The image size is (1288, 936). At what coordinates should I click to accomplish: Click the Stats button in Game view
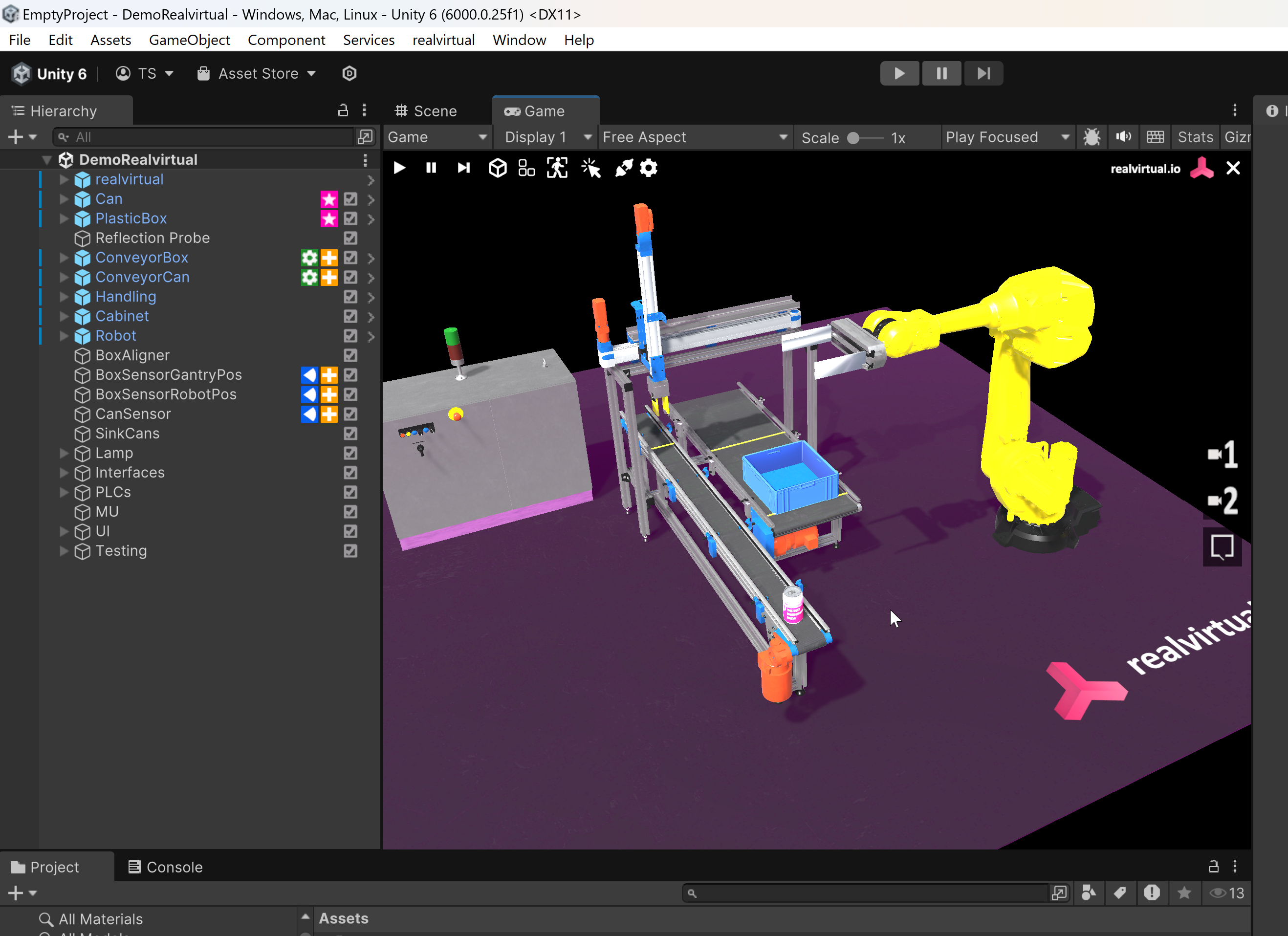(1195, 137)
